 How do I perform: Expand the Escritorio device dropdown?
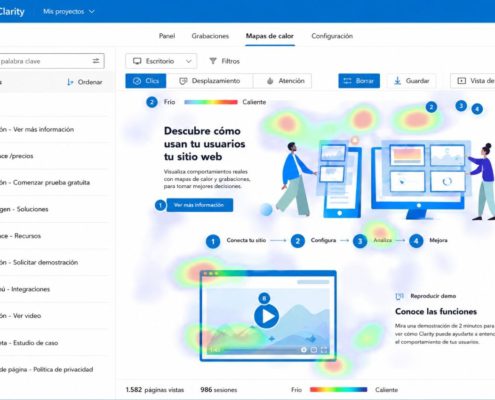pos(161,61)
